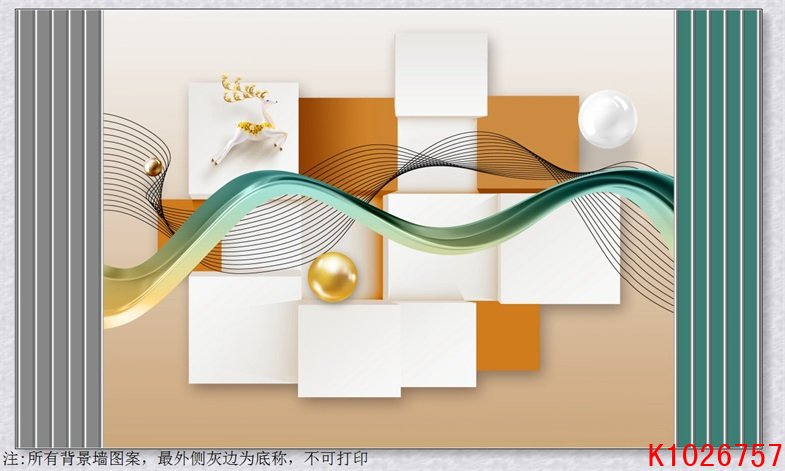Click the white pearl sphere

(x=607, y=119)
